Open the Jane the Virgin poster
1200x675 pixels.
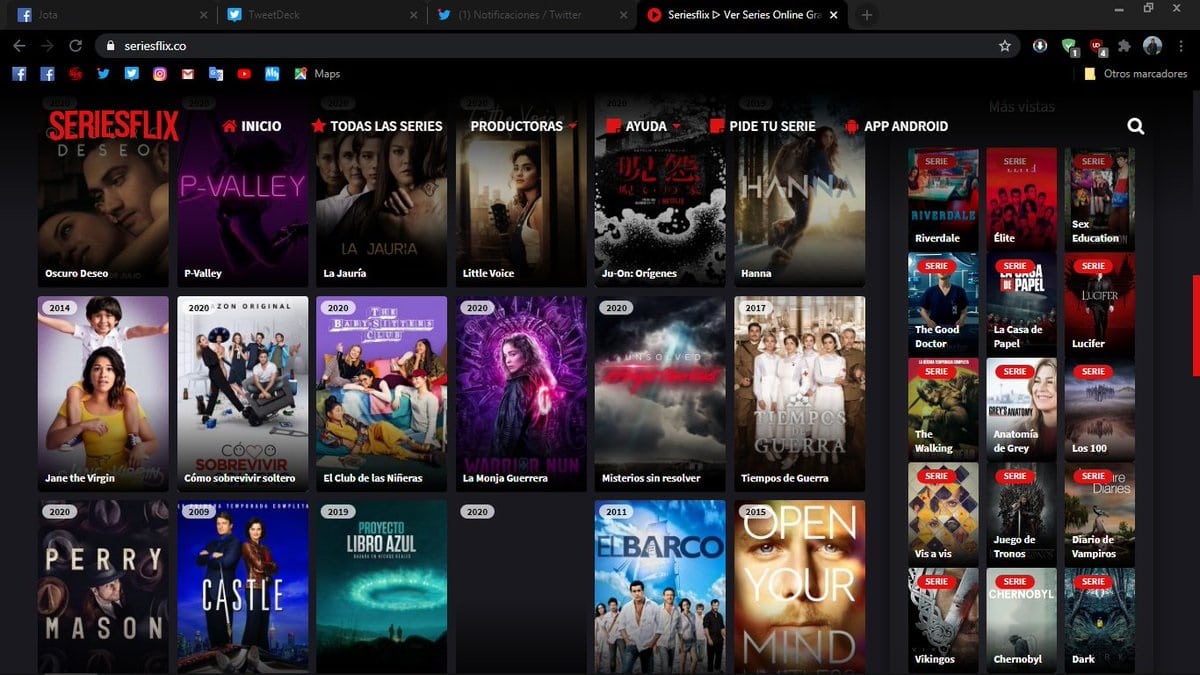pyautogui.click(x=103, y=393)
